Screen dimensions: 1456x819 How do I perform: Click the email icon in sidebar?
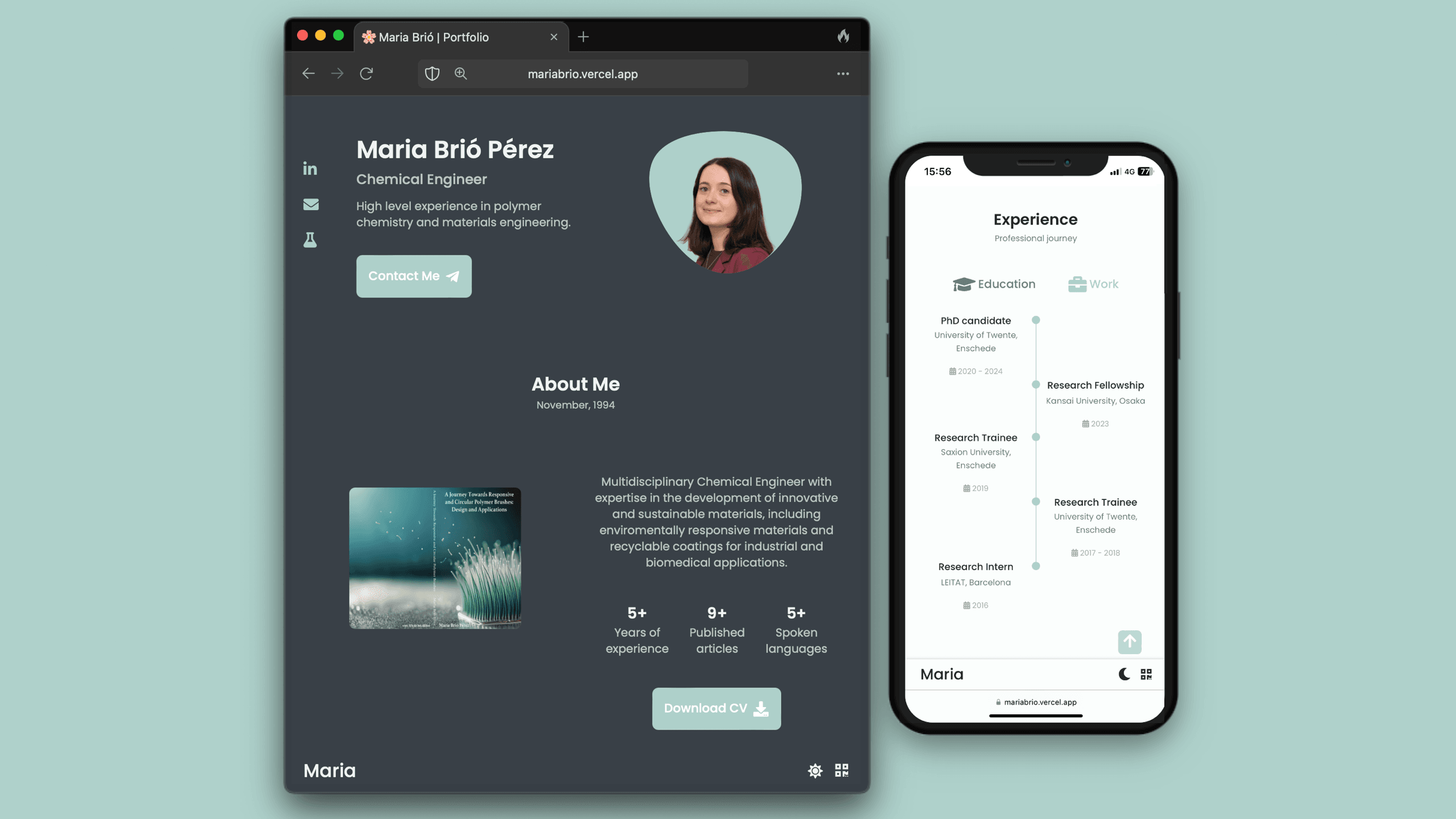pos(310,203)
